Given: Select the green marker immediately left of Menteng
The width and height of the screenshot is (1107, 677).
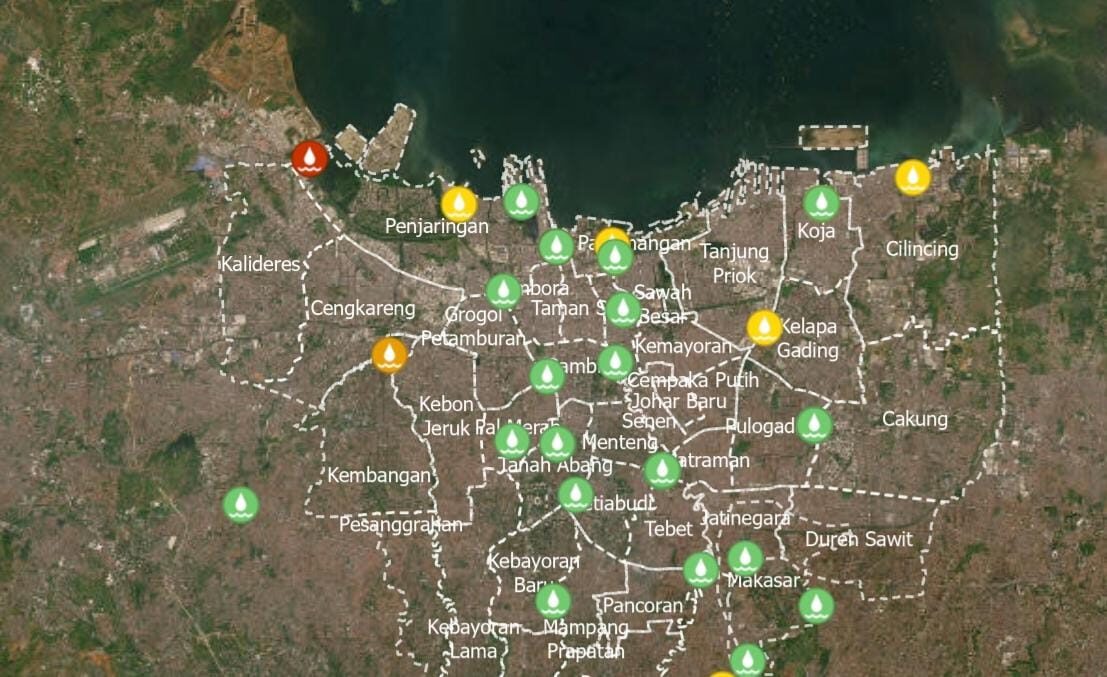Looking at the screenshot, I should tap(557, 443).
